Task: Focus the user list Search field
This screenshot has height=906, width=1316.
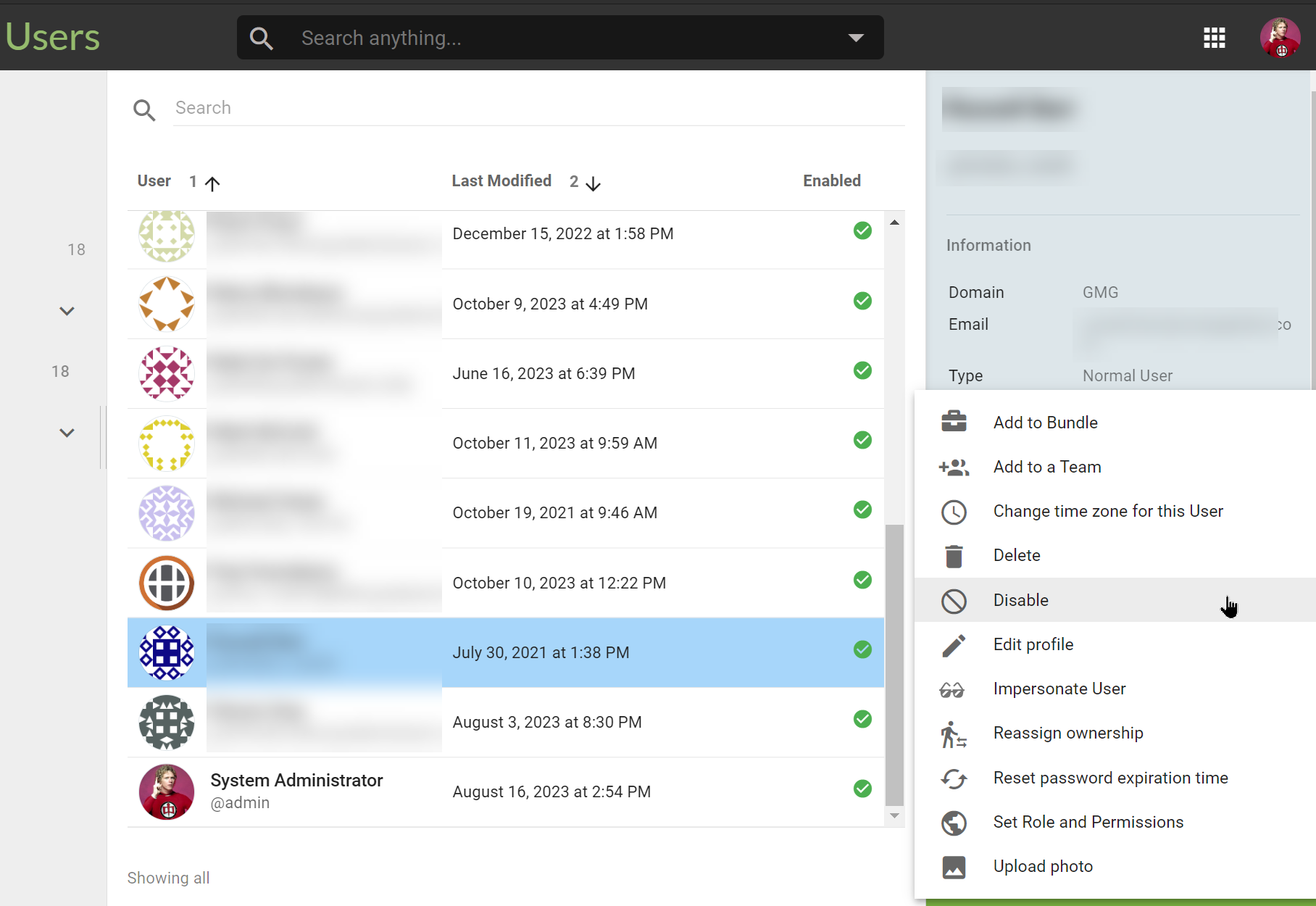Action: 538,108
